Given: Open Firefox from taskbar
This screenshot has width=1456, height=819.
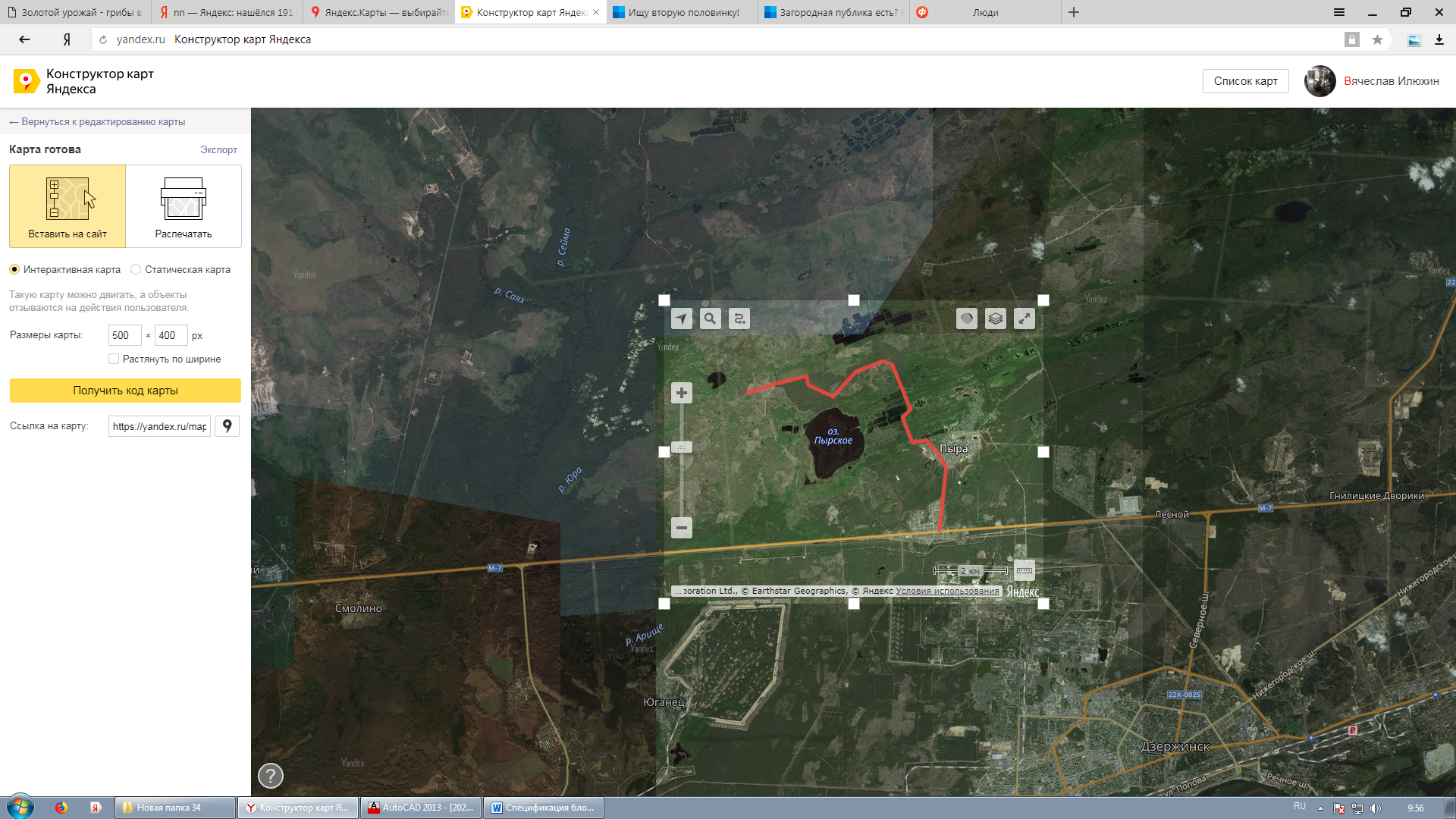Looking at the screenshot, I should [x=61, y=808].
